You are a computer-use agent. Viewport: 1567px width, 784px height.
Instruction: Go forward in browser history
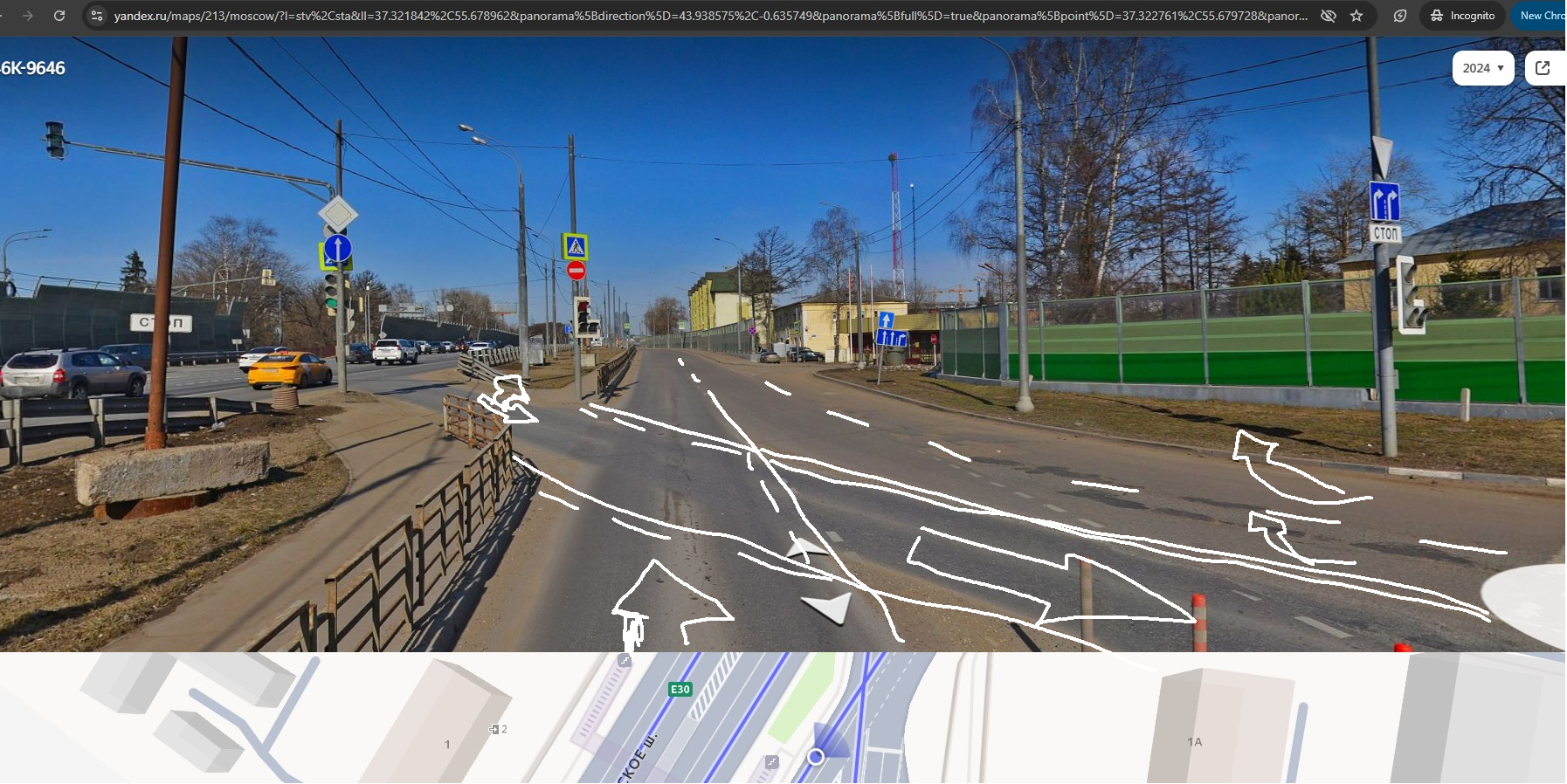click(x=28, y=16)
